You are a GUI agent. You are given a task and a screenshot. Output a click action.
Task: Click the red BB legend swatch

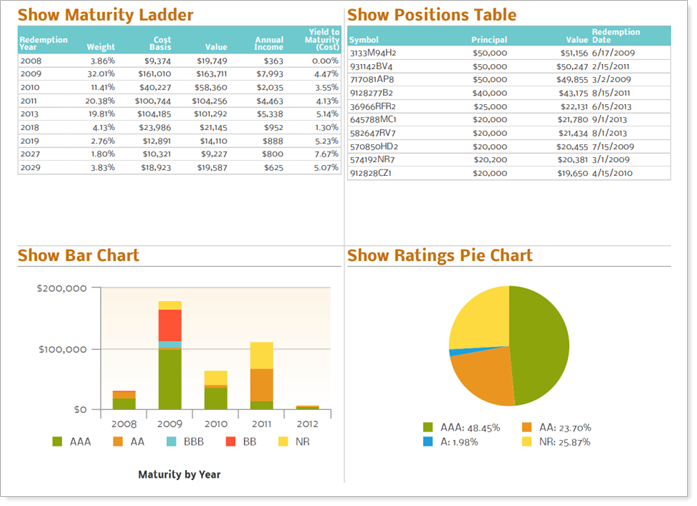229,441
